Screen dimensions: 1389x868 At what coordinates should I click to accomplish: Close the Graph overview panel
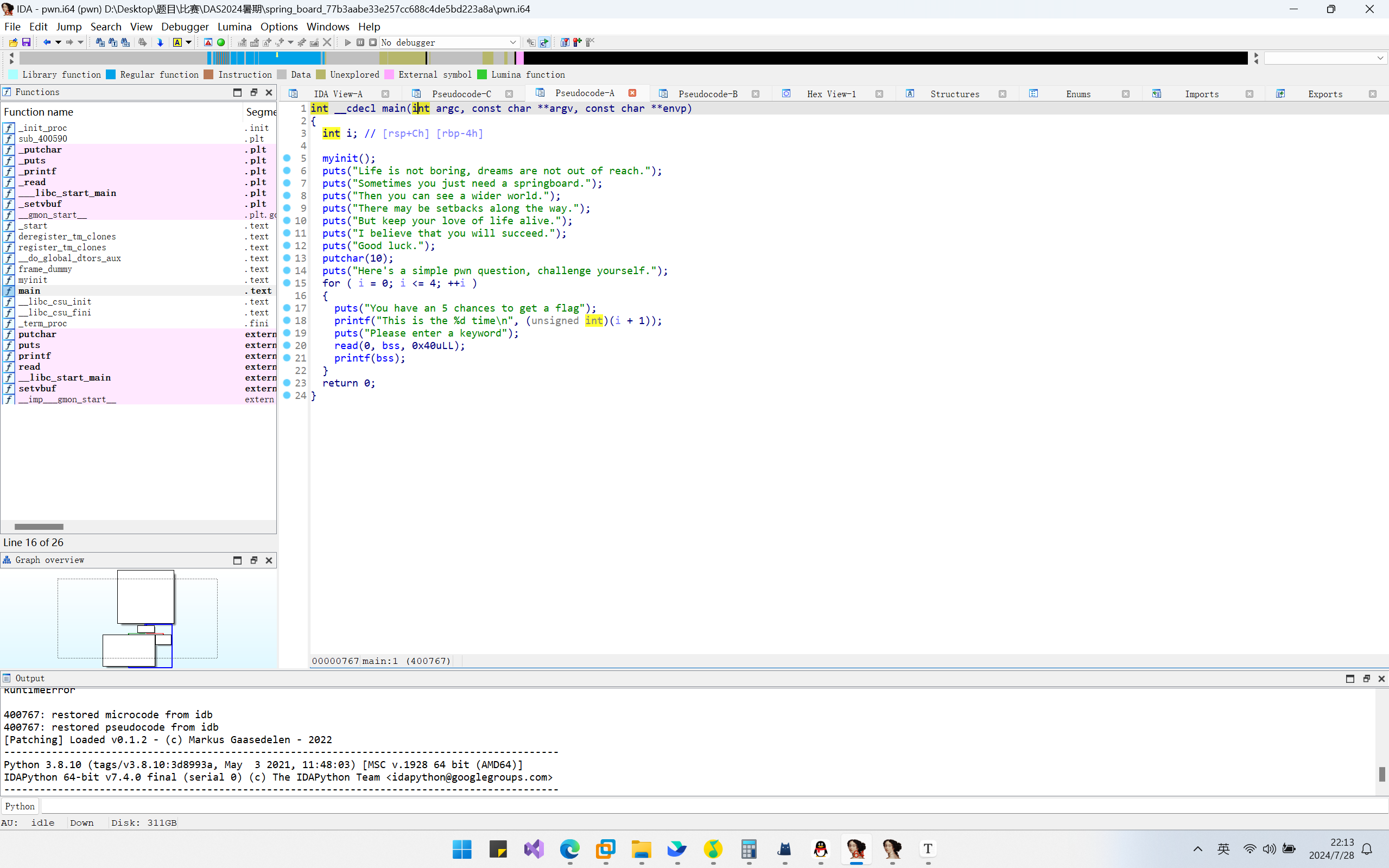269,560
